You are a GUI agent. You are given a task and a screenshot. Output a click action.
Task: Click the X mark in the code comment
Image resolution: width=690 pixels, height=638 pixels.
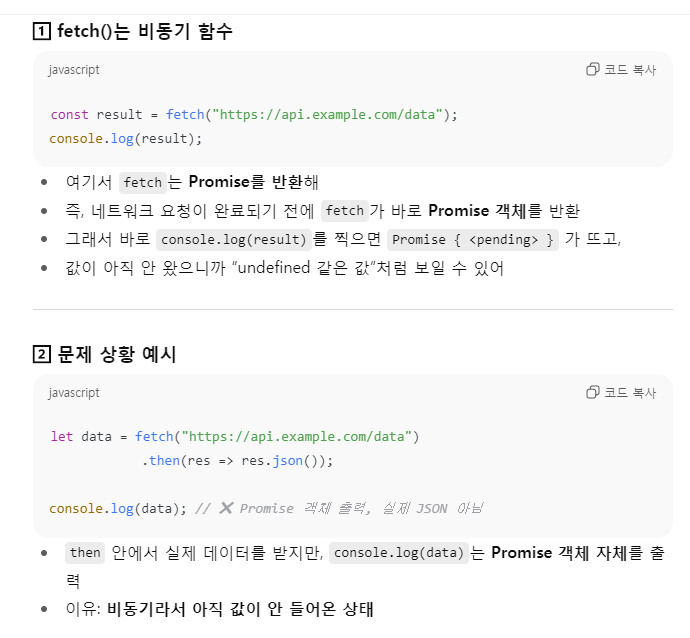point(226,508)
